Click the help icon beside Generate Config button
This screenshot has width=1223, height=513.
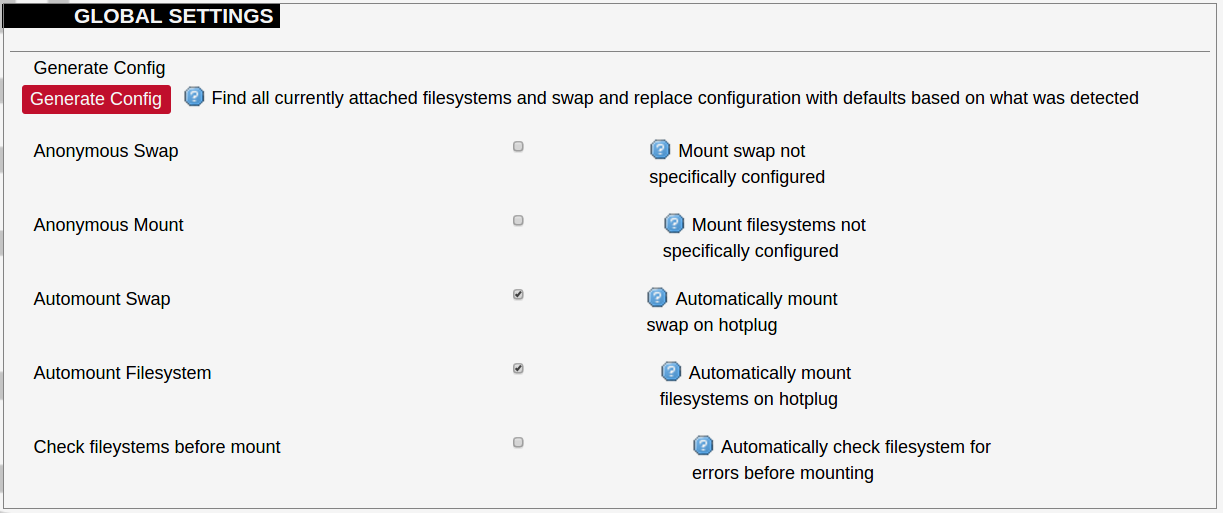[195, 97]
